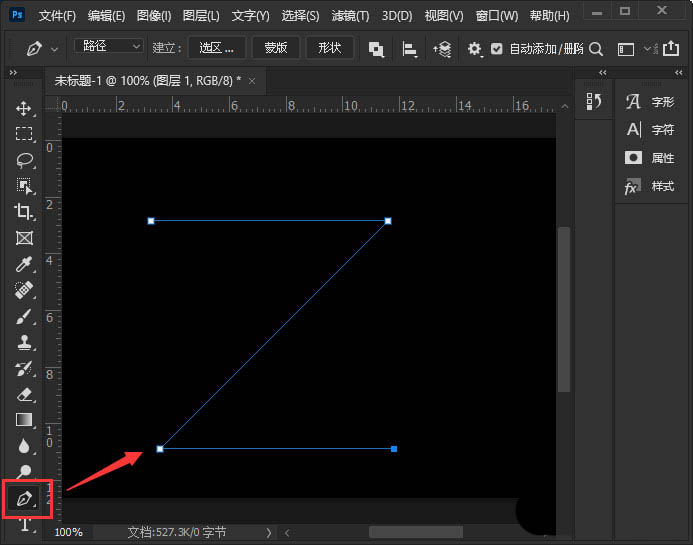Open the History panel icon
Viewport: 693px width, 545px height.
[x=594, y=102]
